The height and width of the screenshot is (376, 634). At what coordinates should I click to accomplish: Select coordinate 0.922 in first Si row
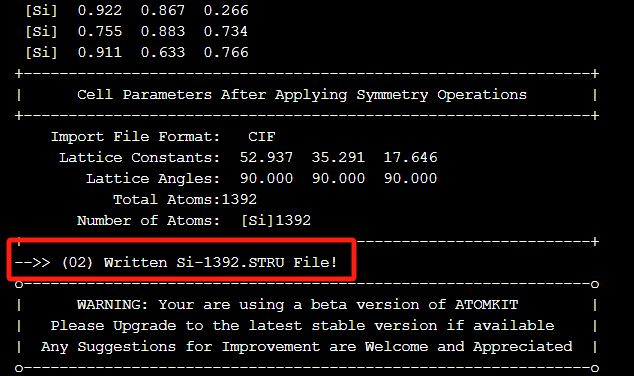[99, 11]
